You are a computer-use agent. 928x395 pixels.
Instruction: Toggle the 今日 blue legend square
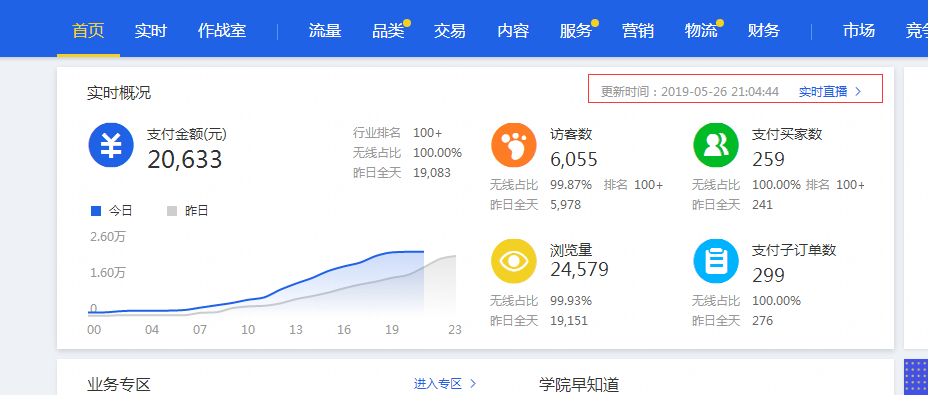pyautogui.click(x=96, y=211)
